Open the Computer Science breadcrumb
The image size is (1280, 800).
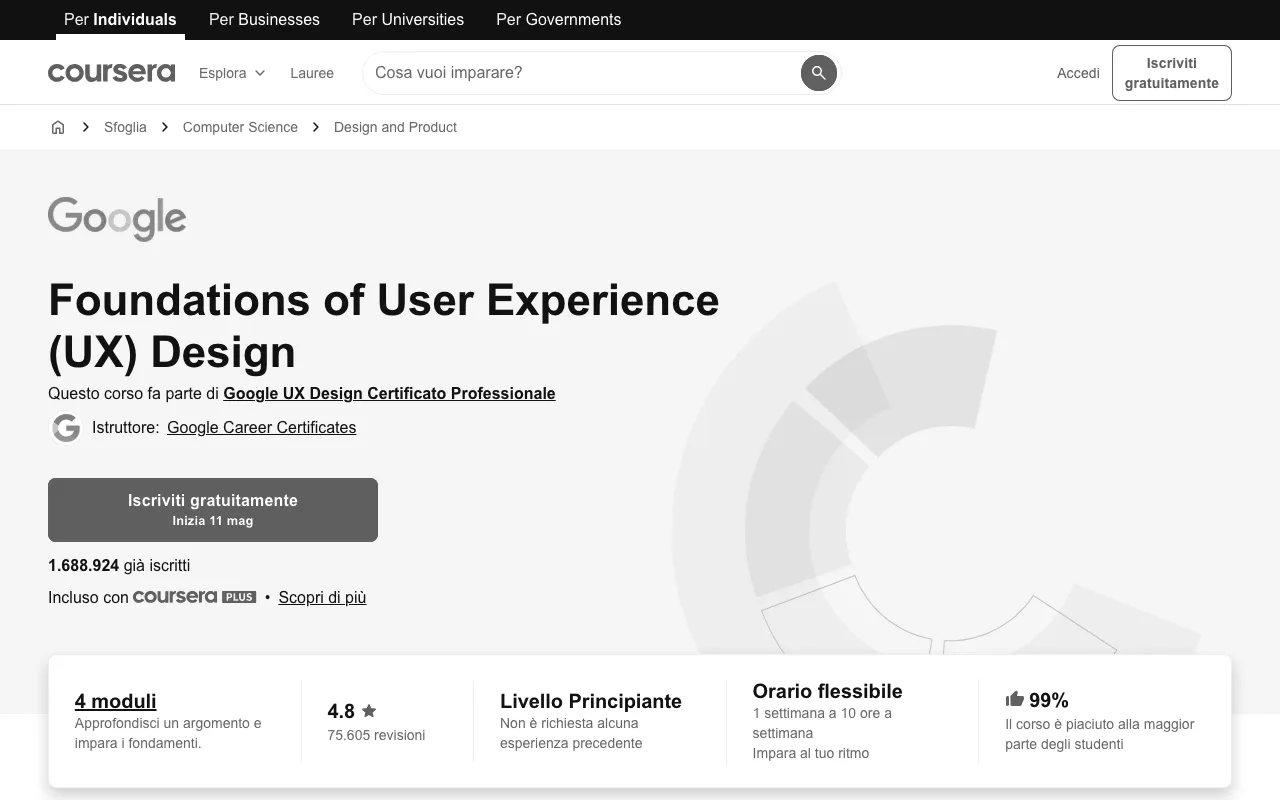tap(240, 127)
